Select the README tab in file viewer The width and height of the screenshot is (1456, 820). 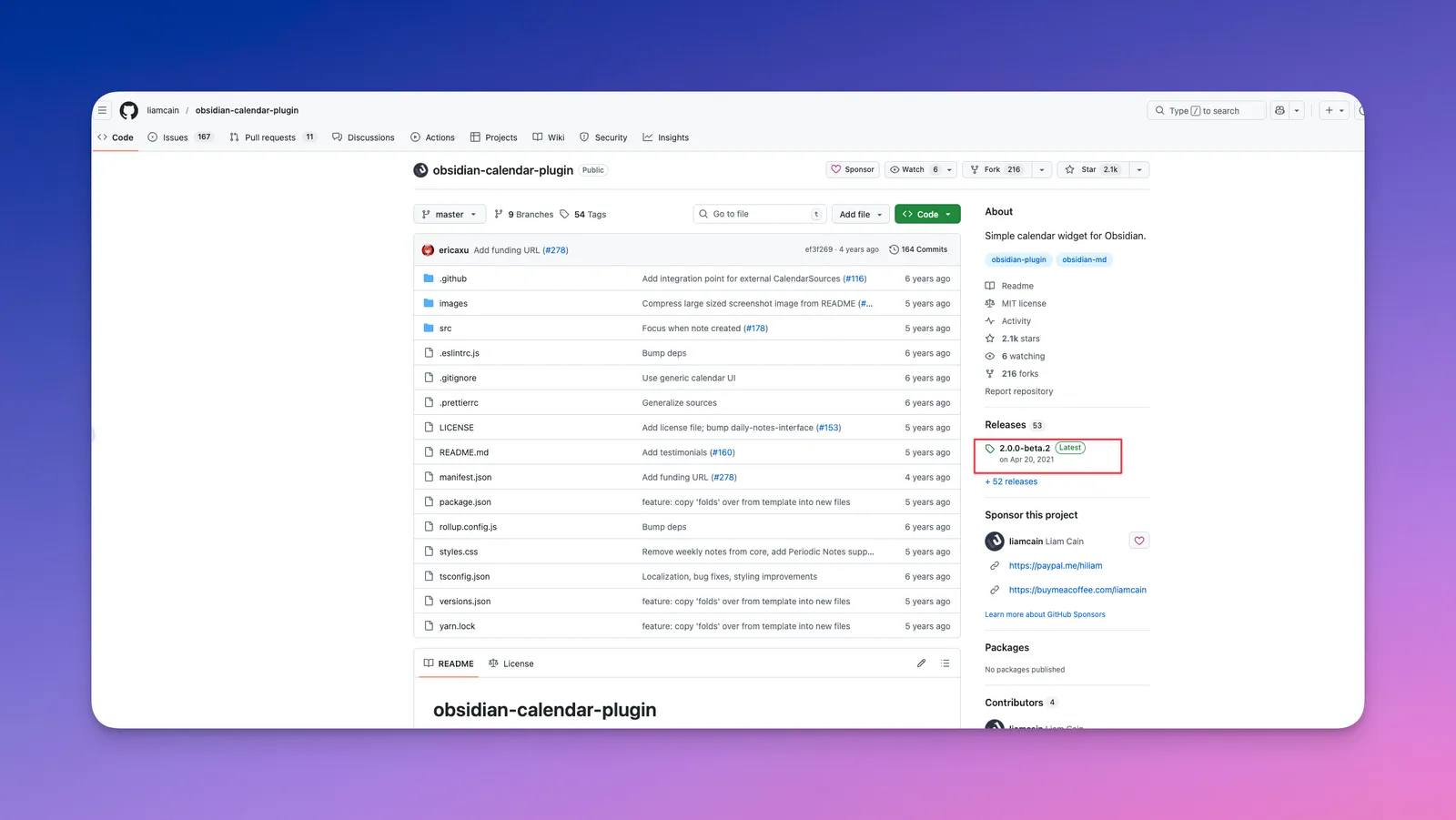pos(449,663)
